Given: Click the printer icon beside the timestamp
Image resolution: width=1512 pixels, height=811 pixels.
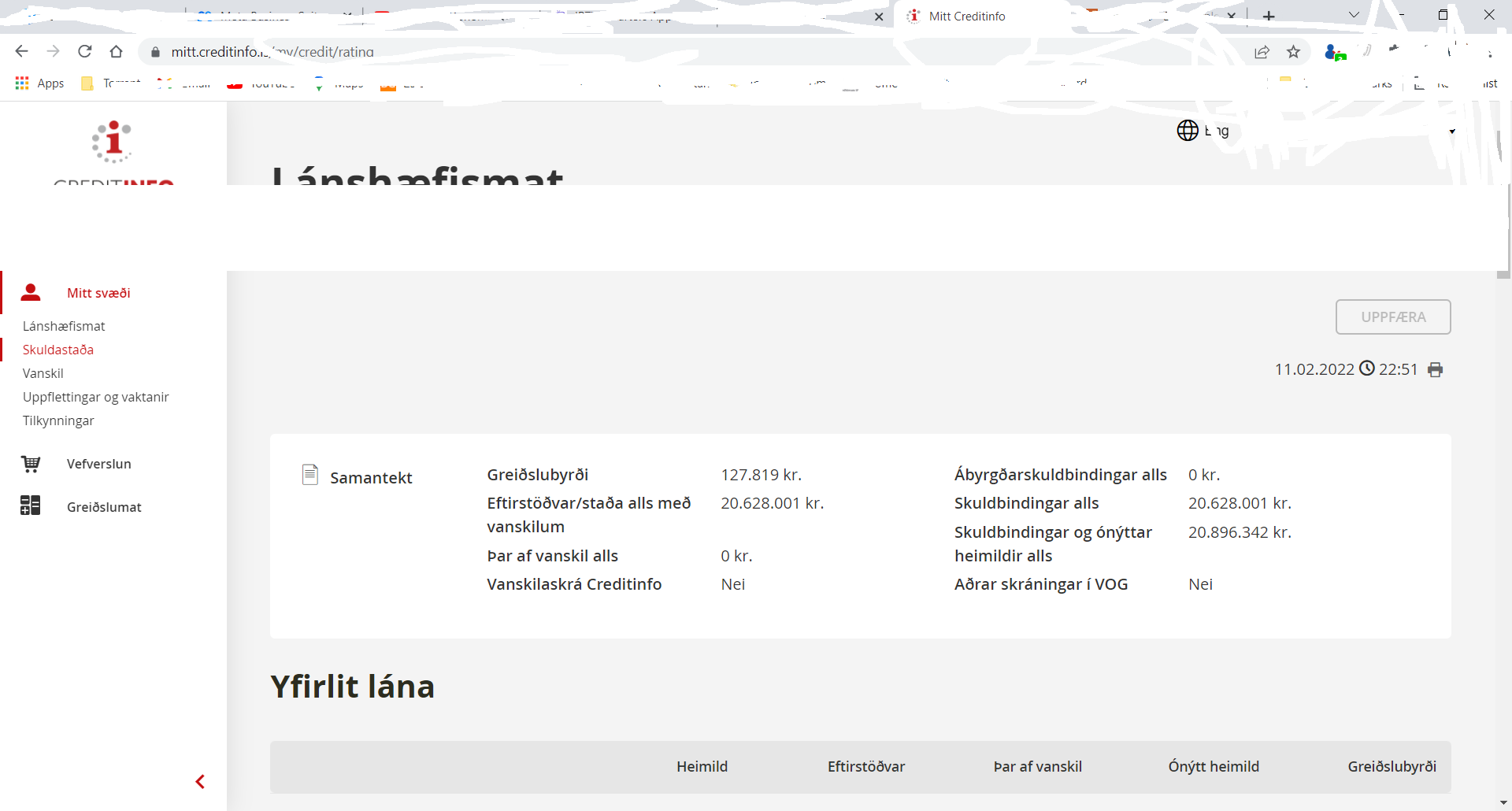Looking at the screenshot, I should tap(1435, 370).
